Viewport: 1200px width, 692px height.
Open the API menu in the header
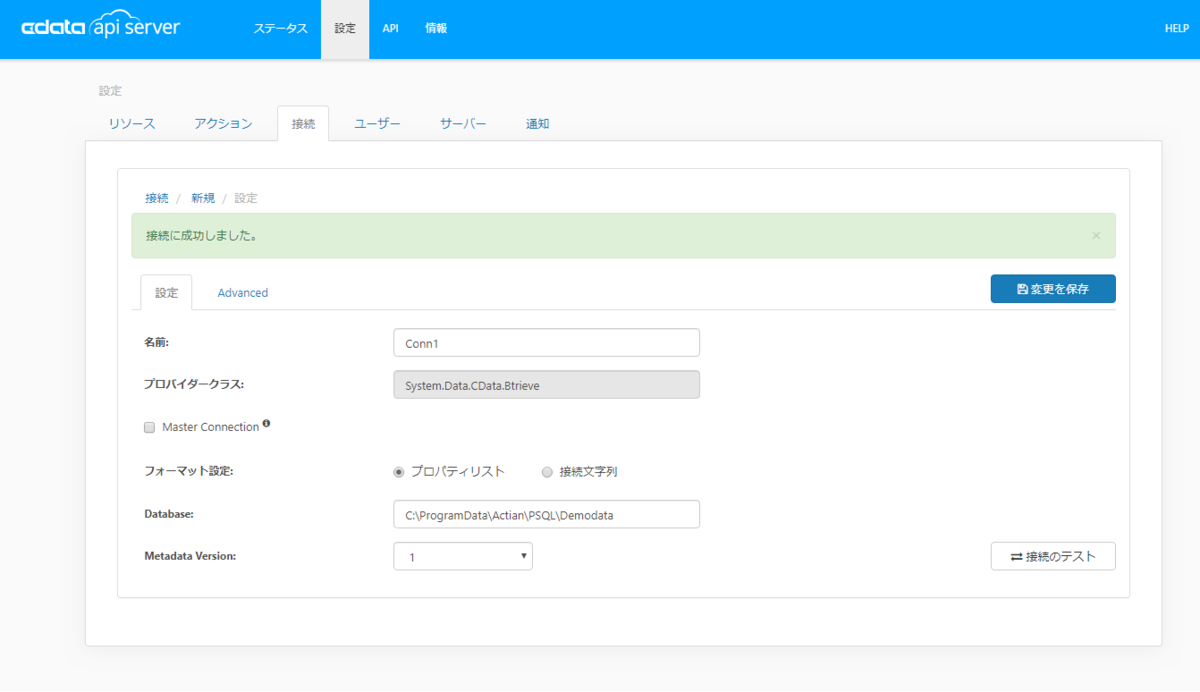(391, 29)
